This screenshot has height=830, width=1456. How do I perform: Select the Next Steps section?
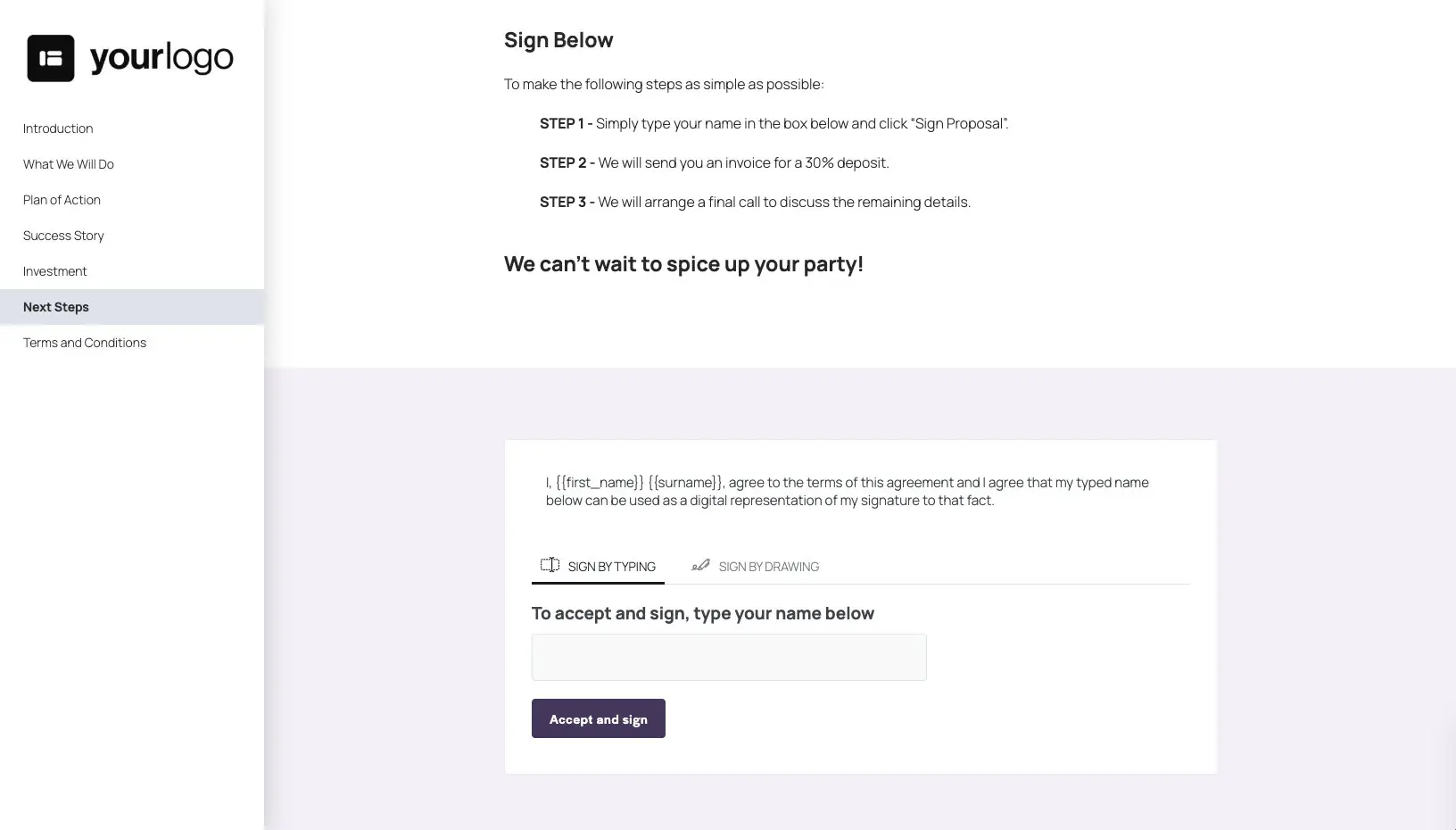pyautogui.click(x=55, y=306)
